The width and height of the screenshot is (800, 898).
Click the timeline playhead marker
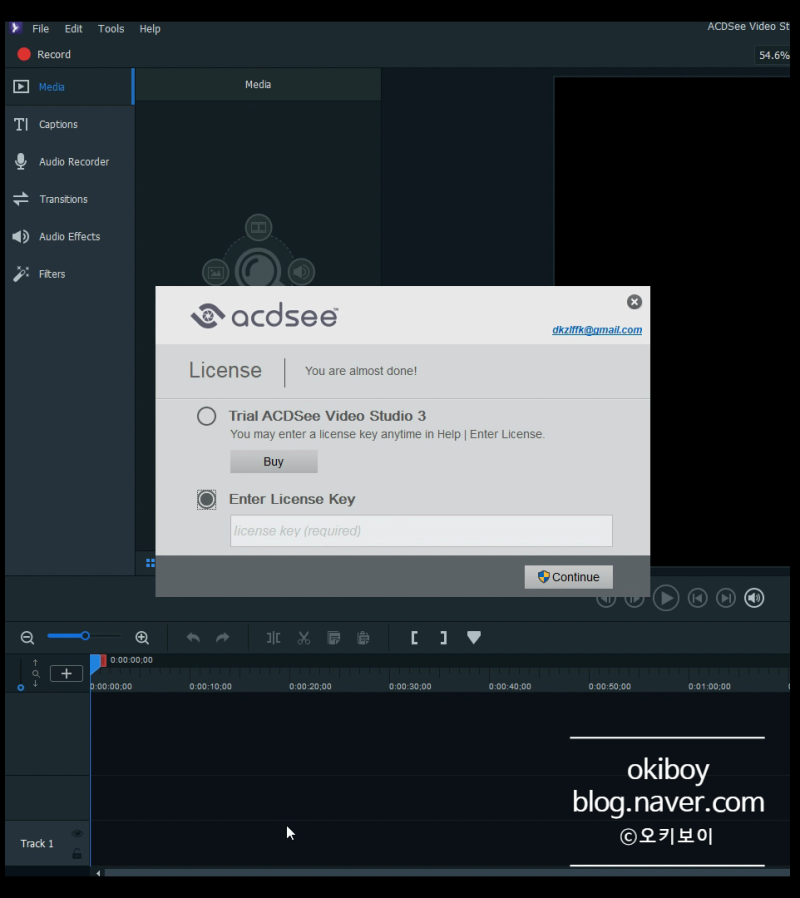pyautogui.click(x=95, y=663)
